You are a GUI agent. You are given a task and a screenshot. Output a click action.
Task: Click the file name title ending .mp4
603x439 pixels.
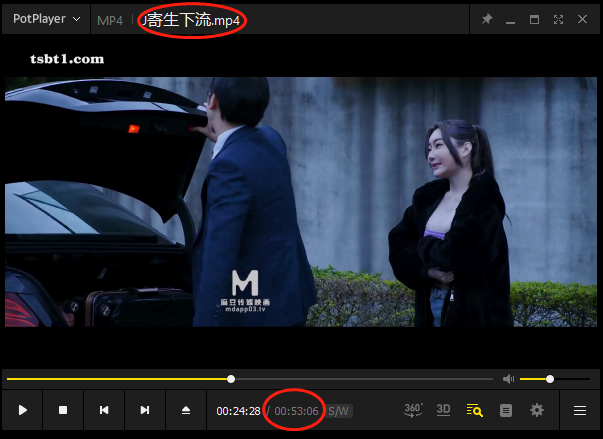192,20
